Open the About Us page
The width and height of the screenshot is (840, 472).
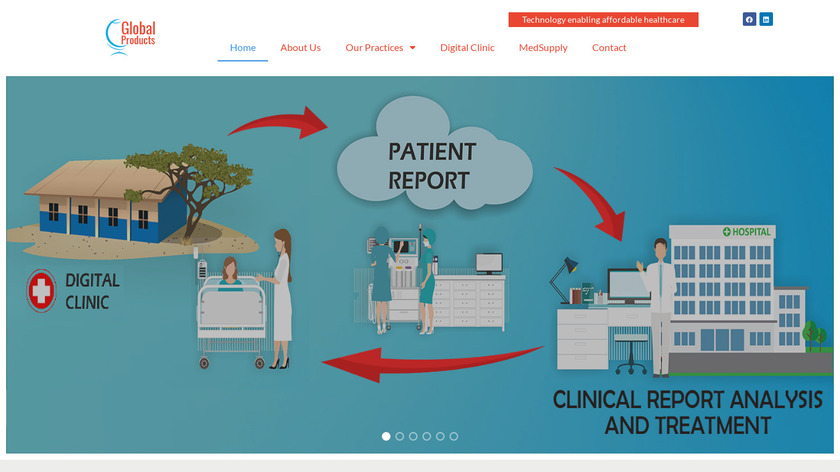(301, 48)
